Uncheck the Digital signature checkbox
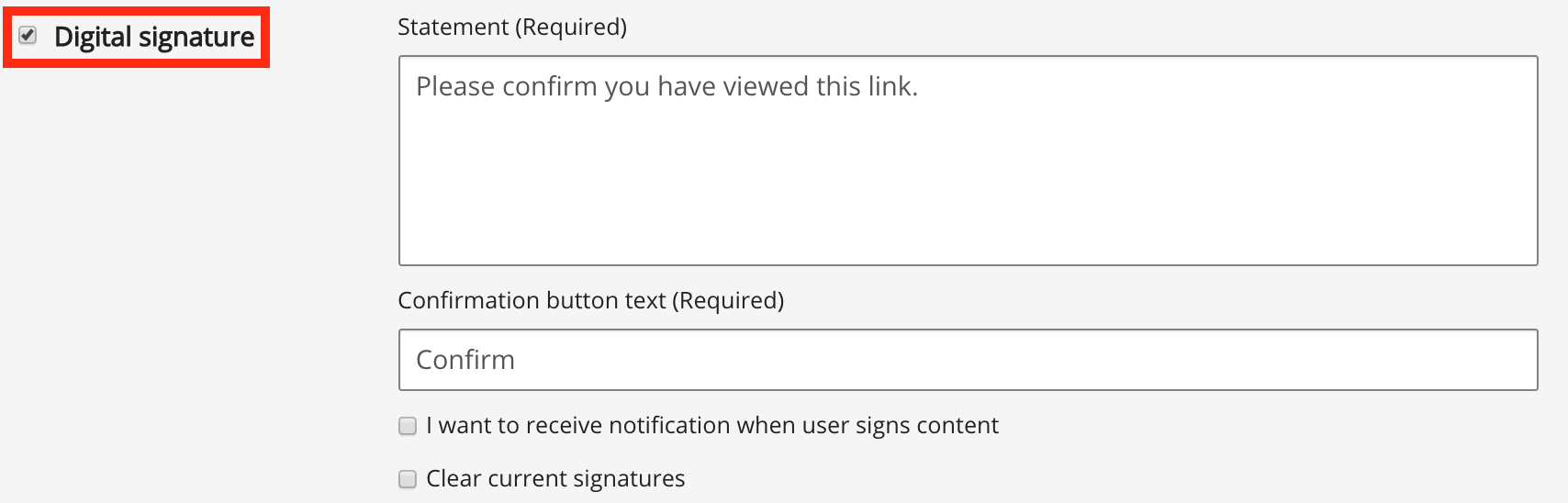 pos(28,36)
